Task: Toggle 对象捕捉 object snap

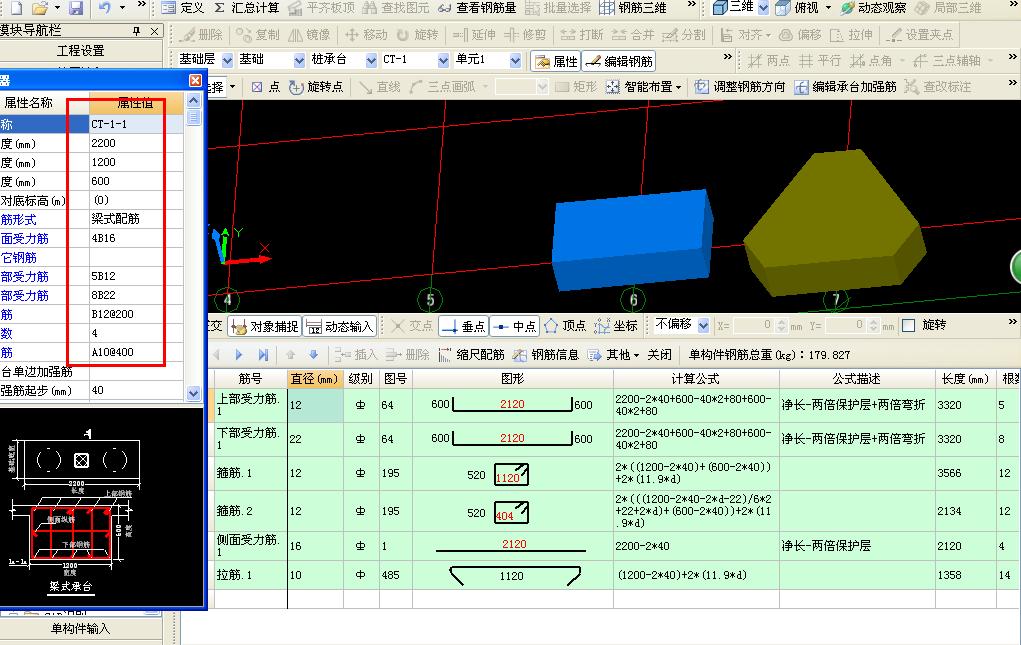Action: pyautogui.click(x=265, y=326)
